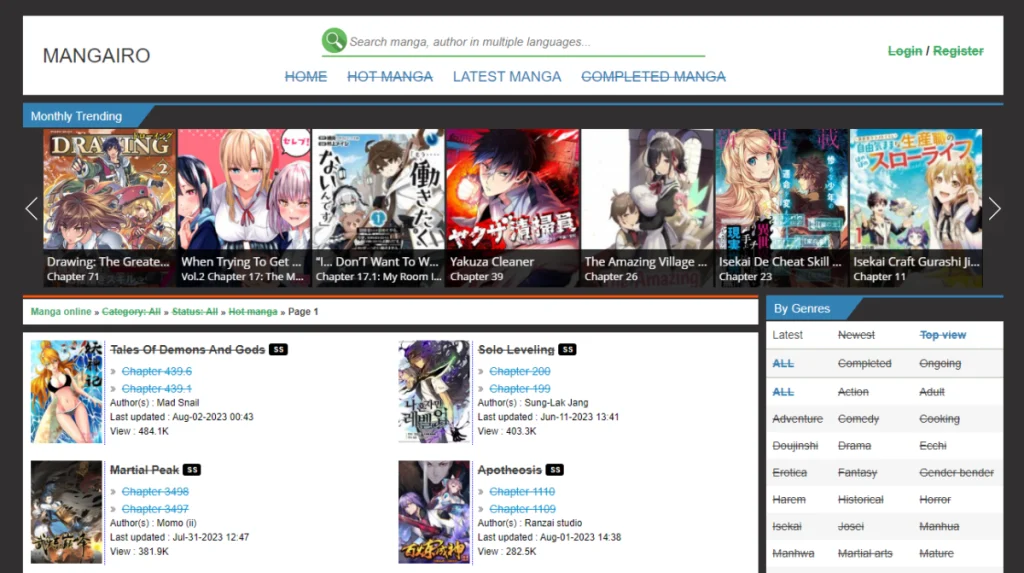Select the Gender bender genre
Screen dimensions: 1024x573
(957, 472)
